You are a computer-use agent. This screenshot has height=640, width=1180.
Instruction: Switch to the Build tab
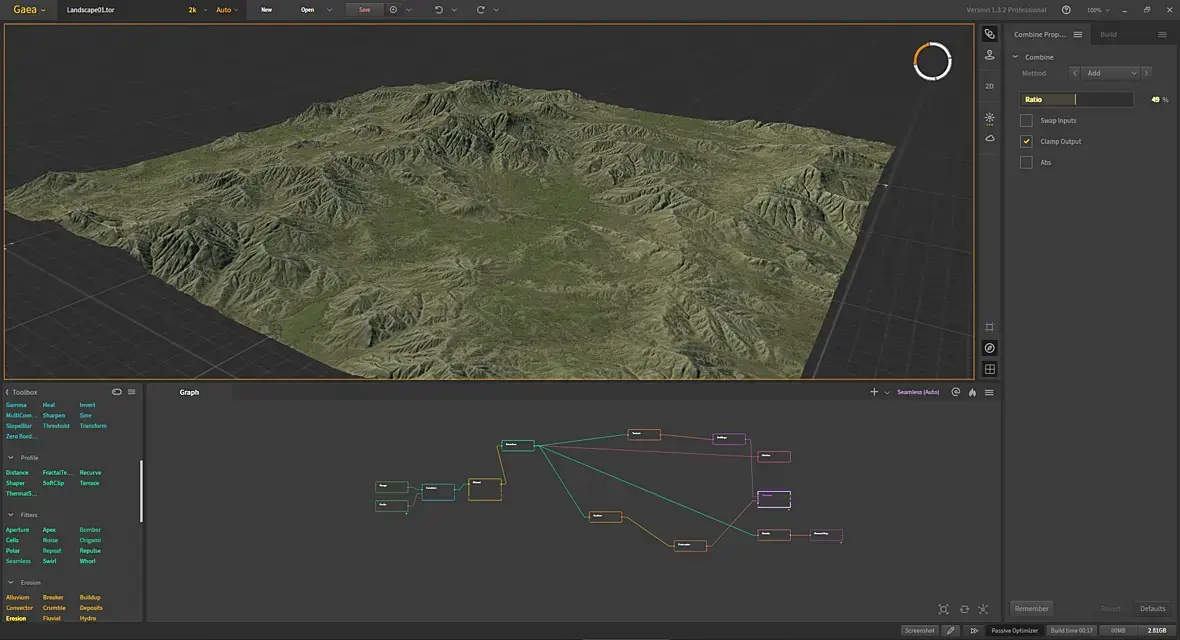pos(1108,35)
